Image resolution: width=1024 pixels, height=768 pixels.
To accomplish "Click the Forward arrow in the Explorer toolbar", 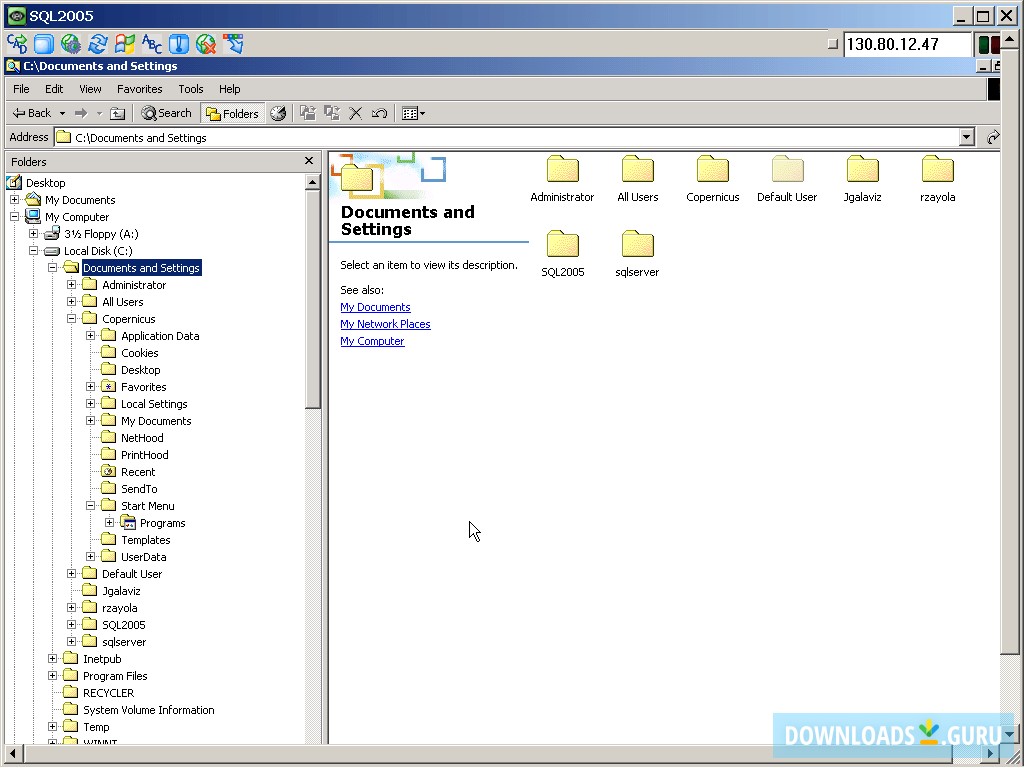I will click(x=81, y=114).
